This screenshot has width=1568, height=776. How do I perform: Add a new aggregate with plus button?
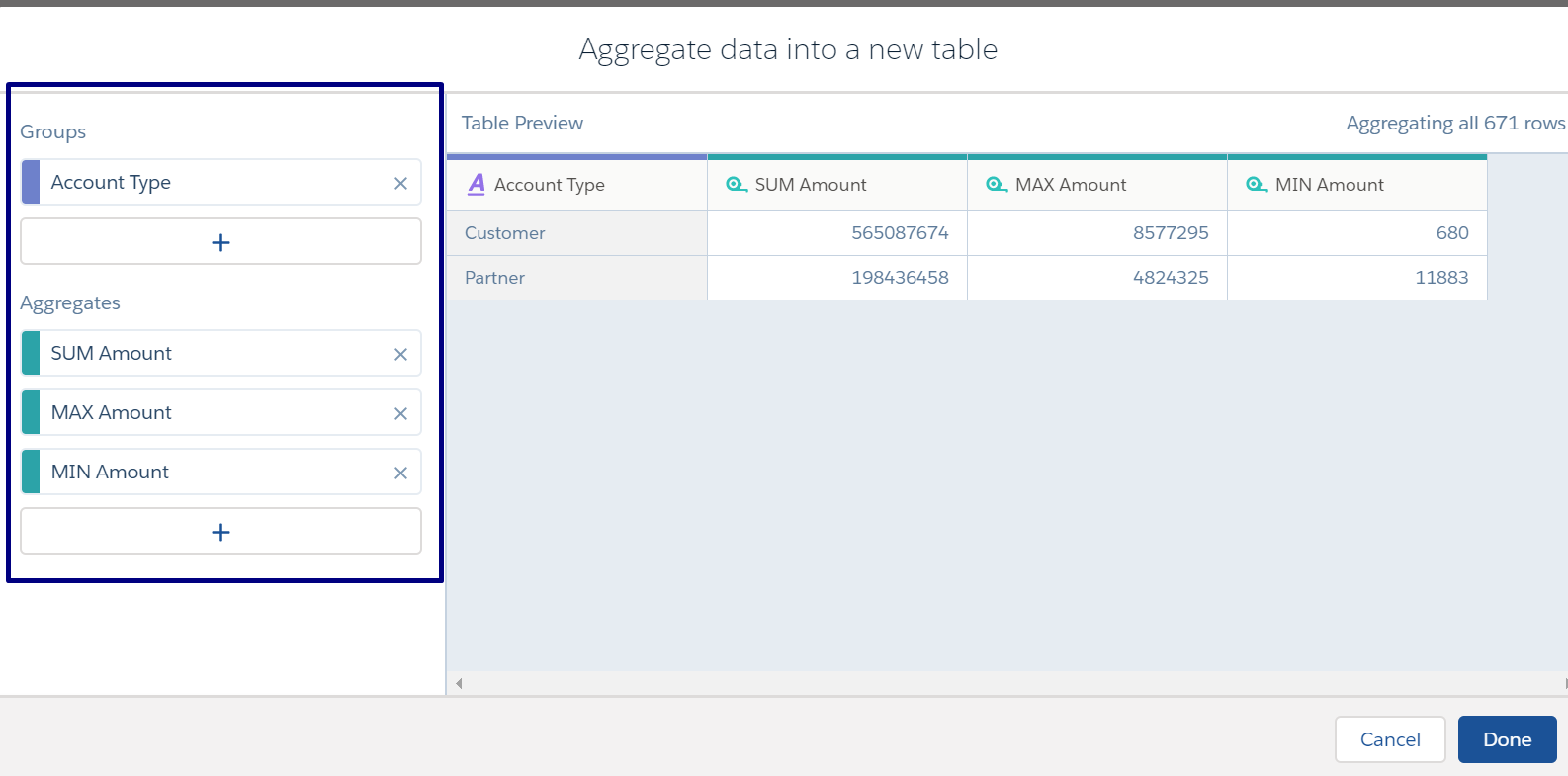click(220, 532)
